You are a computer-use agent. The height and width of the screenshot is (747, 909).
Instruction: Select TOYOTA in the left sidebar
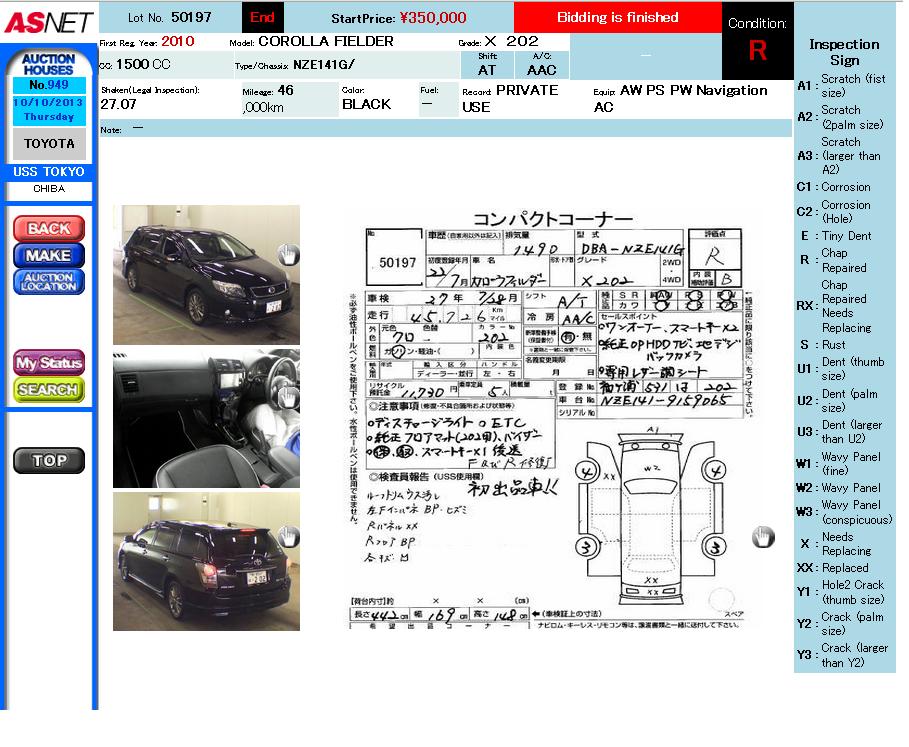tap(48, 144)
